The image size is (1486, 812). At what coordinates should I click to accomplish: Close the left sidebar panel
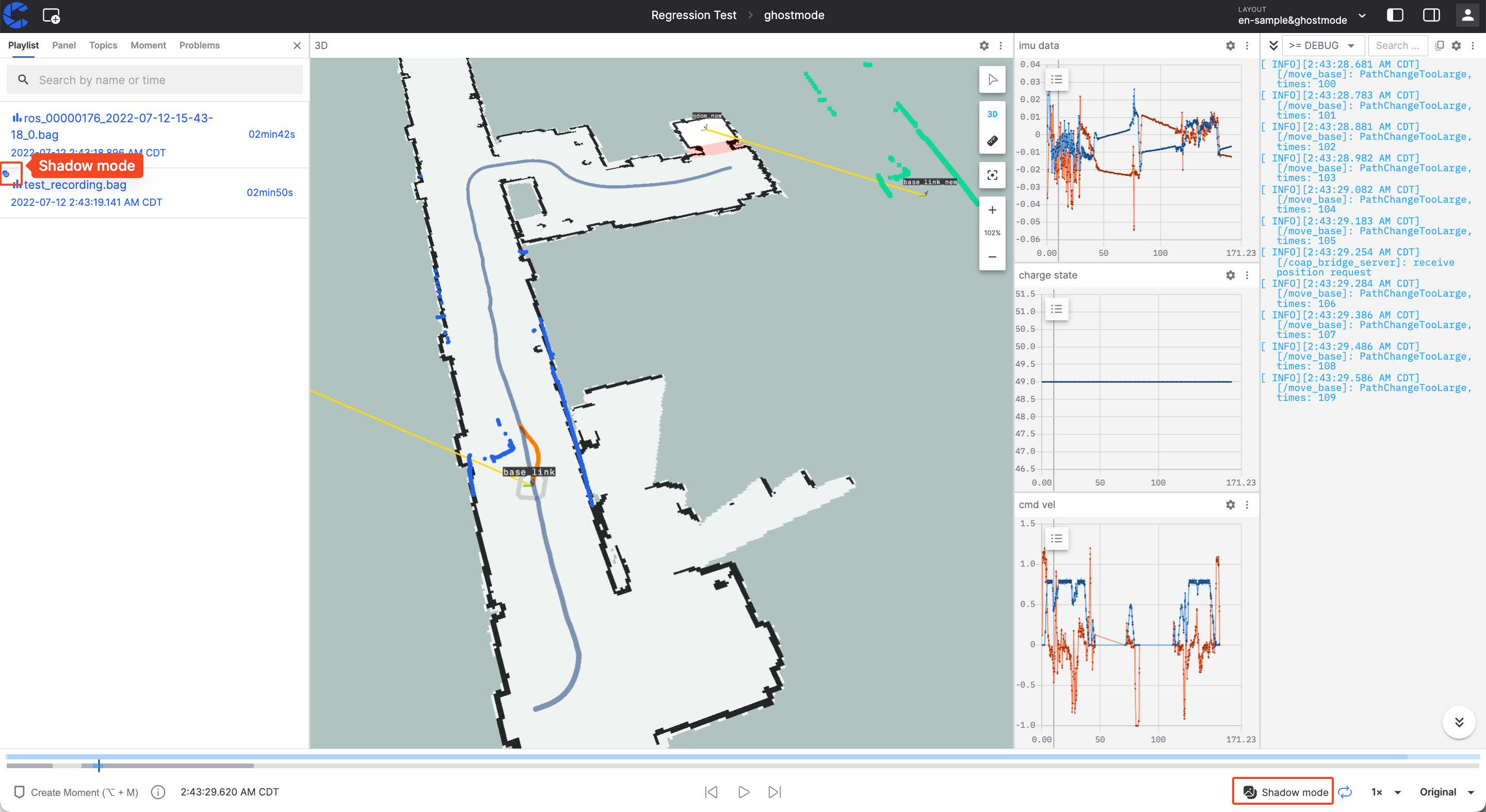297,45
